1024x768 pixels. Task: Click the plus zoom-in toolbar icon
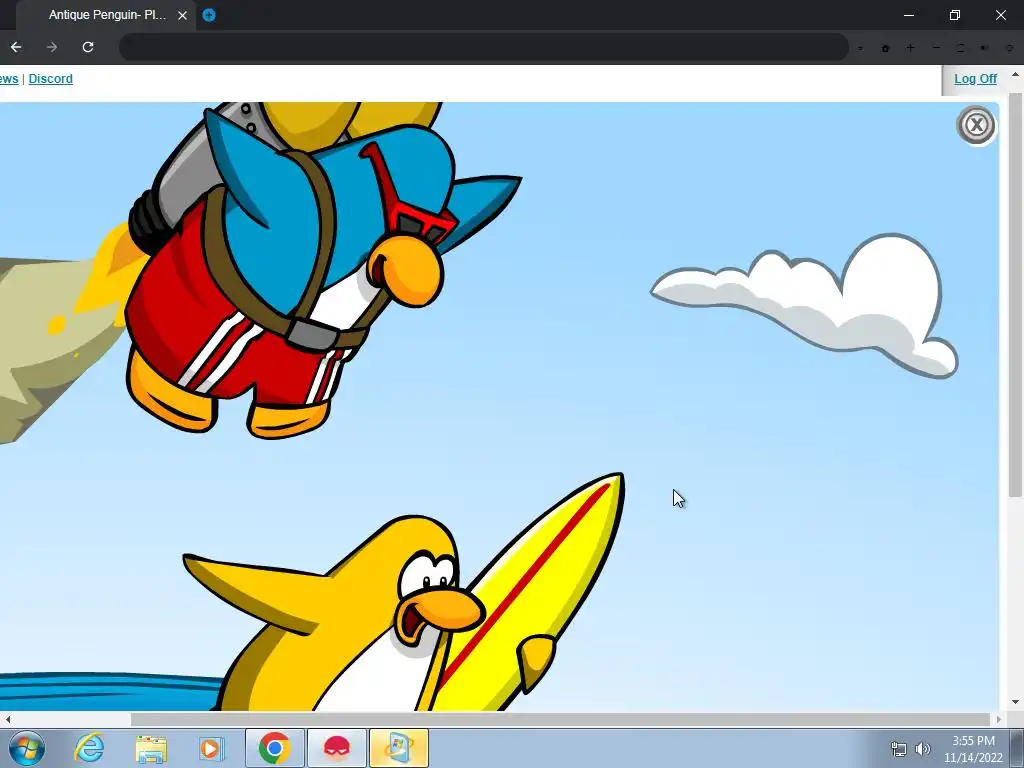pyautogui.click(x=910, y=48)
